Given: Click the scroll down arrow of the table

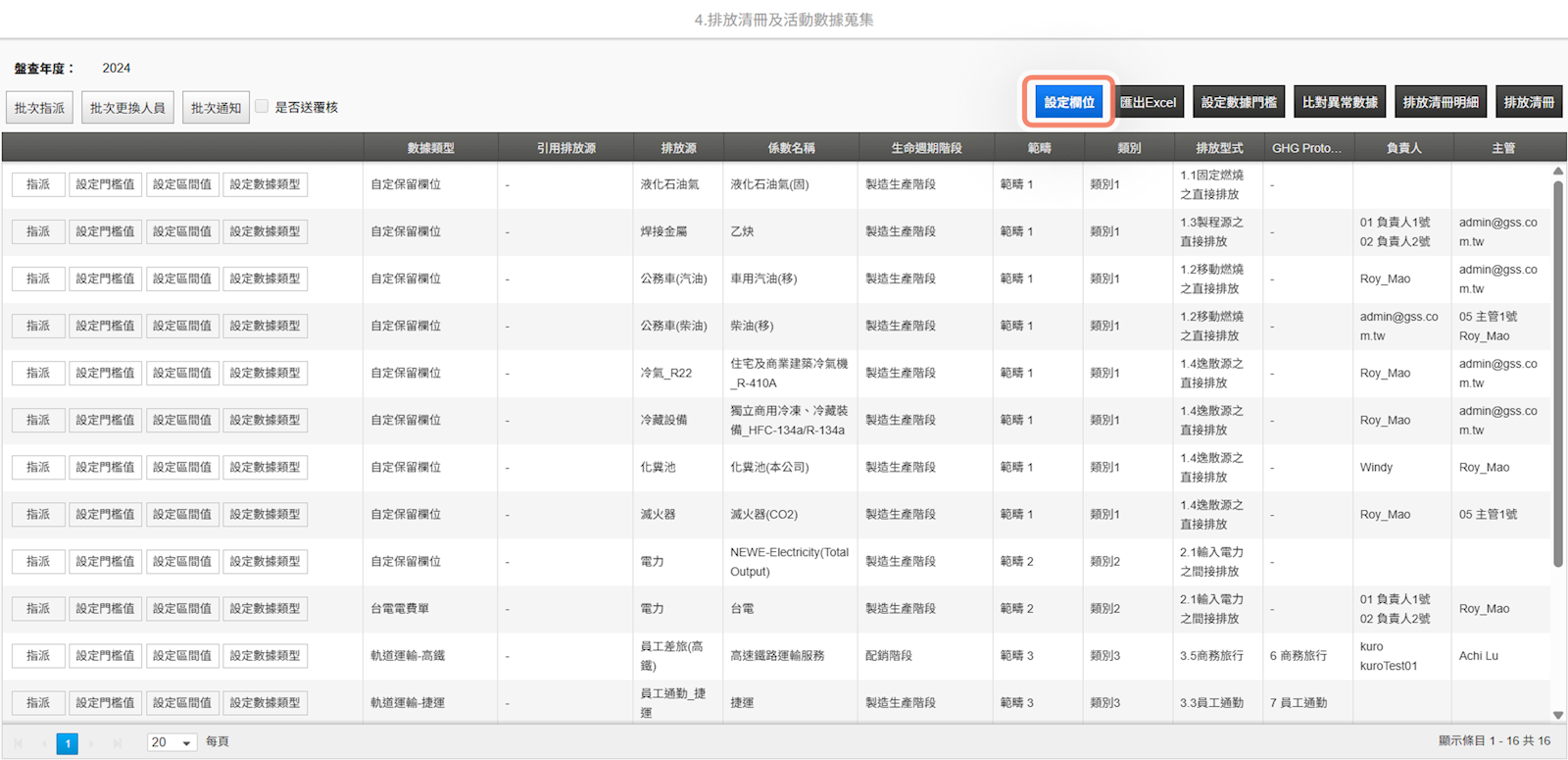Looking at the screenshot, I should click(x=1558, y=715).
